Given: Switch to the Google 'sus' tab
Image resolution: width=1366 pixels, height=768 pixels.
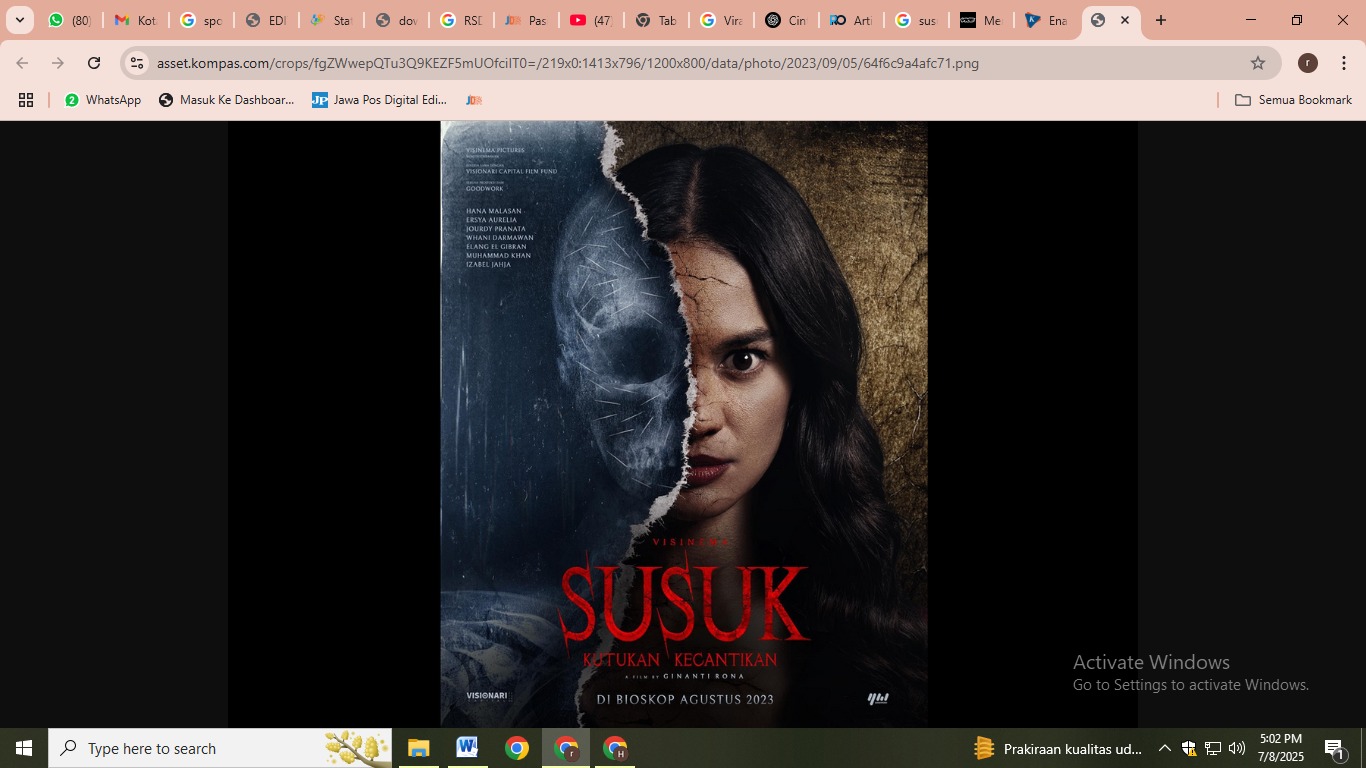Looking at the screenshot, I should (916, 20).
